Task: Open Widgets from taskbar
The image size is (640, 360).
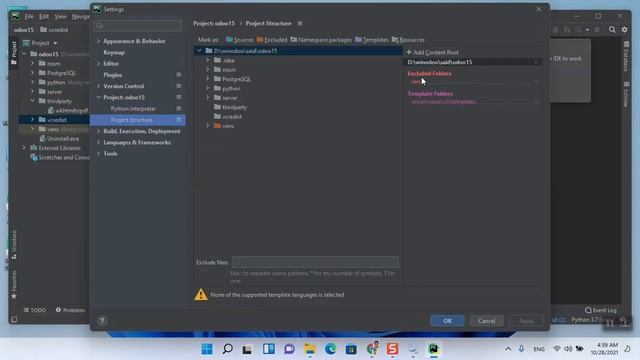Action: [x=269, y=349]
